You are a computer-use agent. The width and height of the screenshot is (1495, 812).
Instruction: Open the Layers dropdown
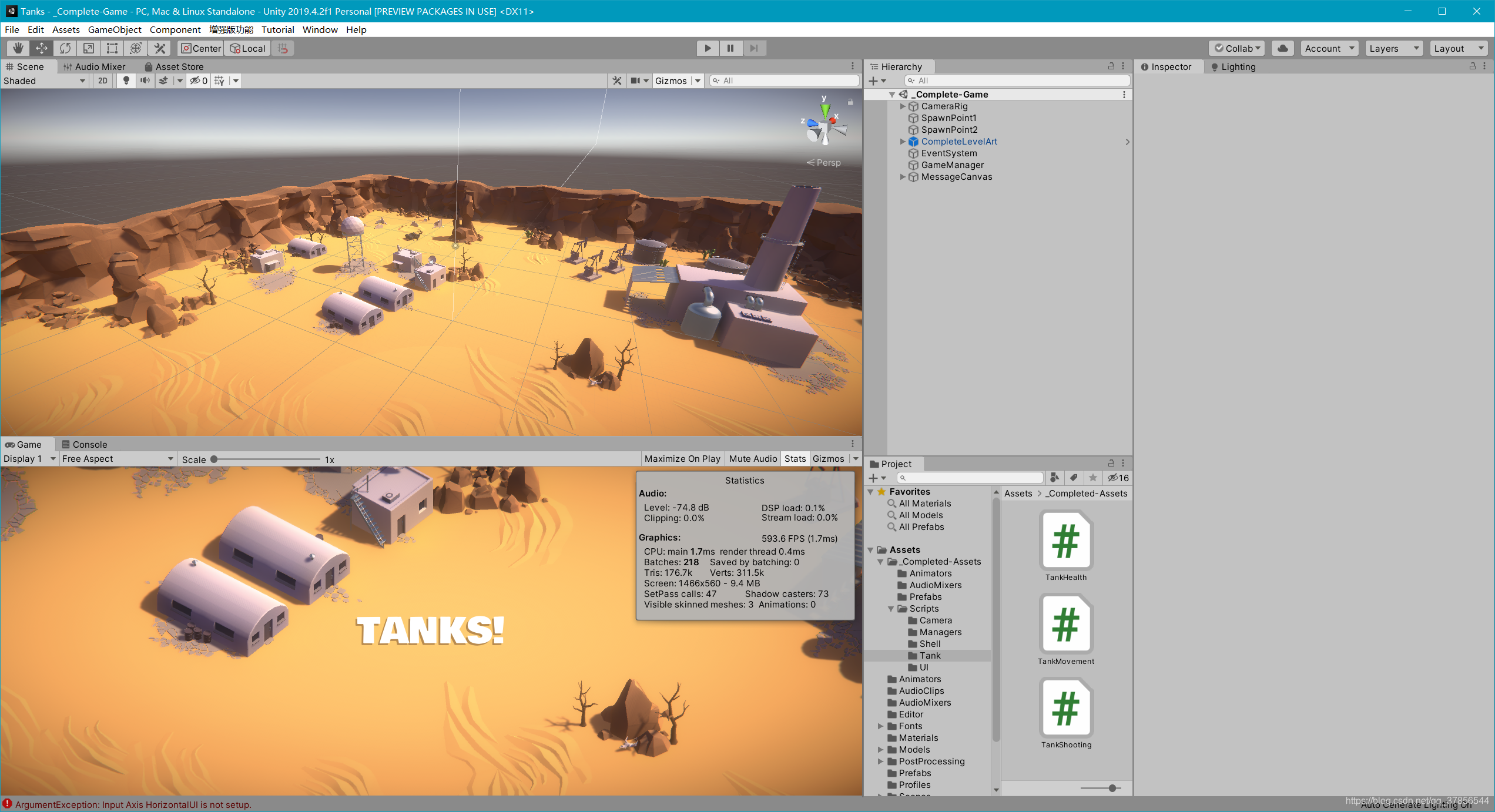[1393, 48]
